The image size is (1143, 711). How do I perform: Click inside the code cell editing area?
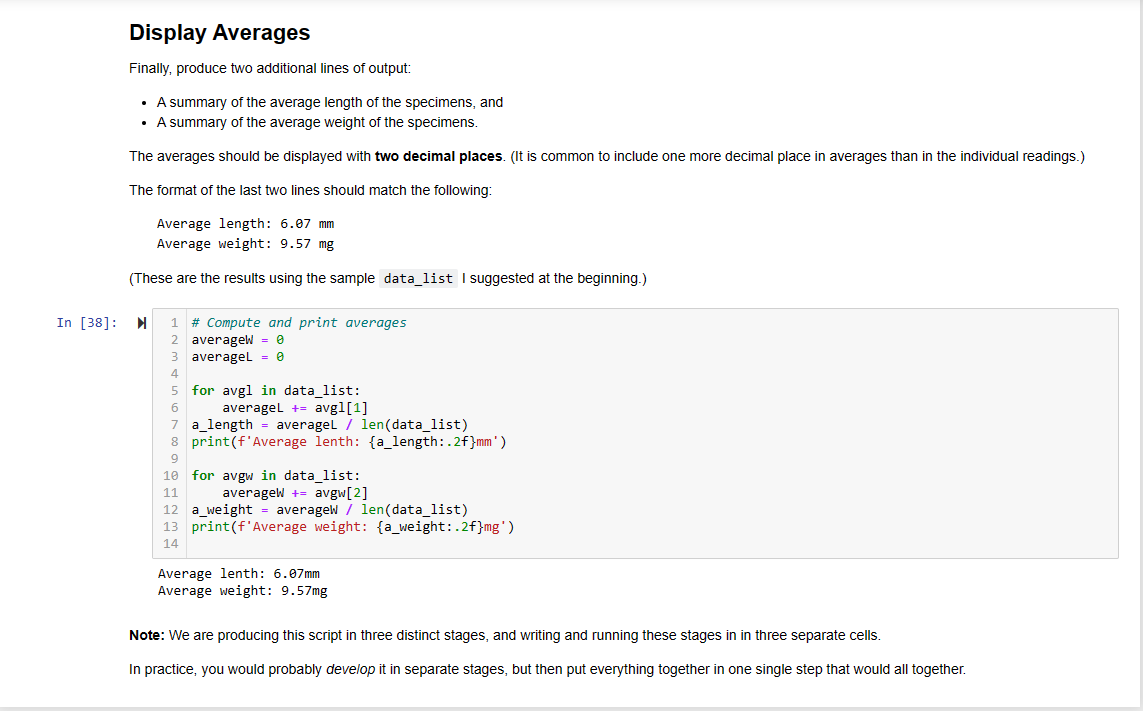point(600,430)
